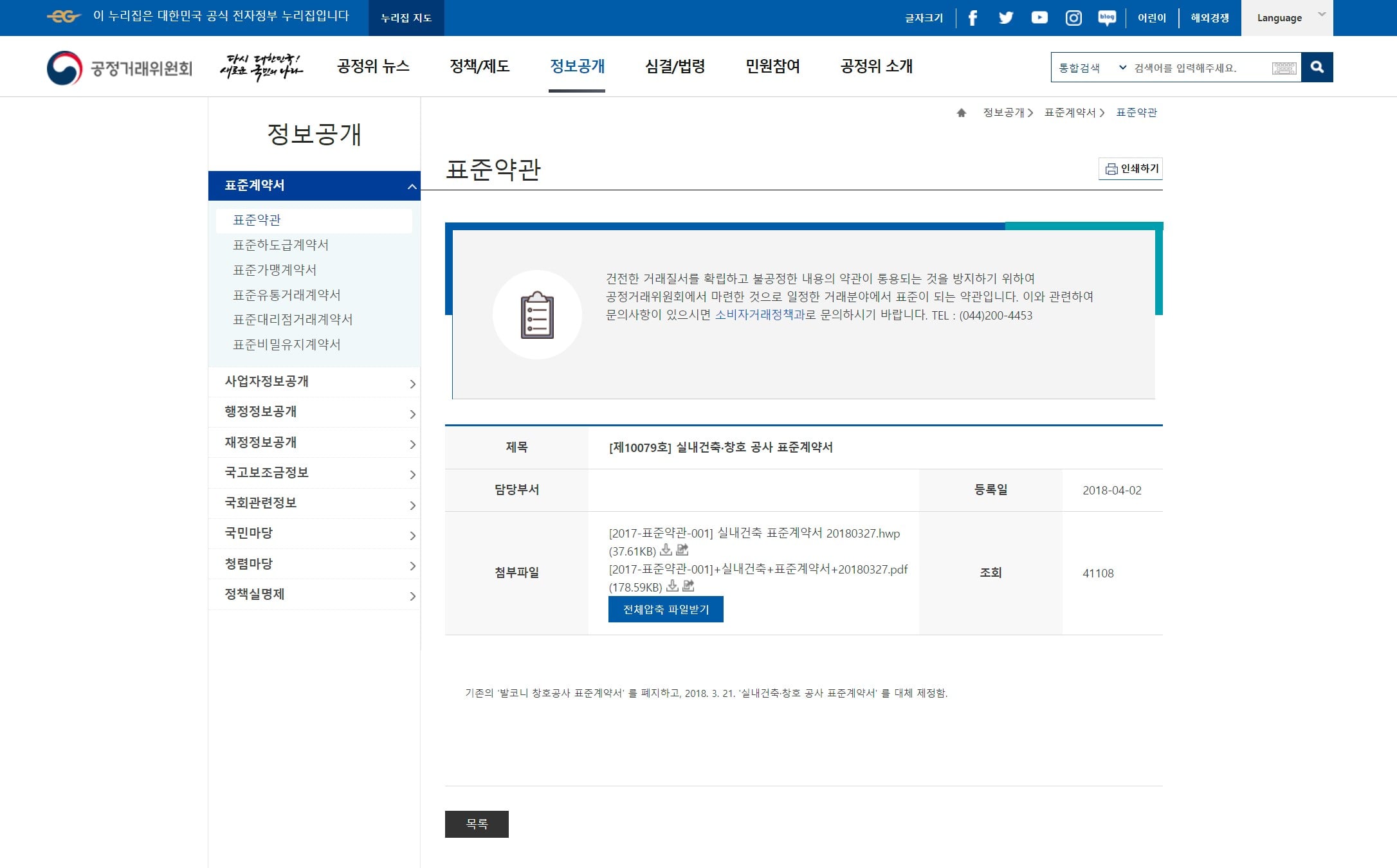Open the blog icon in top bar
This screenshot has width=1397, height=868.
(1107, 18)
